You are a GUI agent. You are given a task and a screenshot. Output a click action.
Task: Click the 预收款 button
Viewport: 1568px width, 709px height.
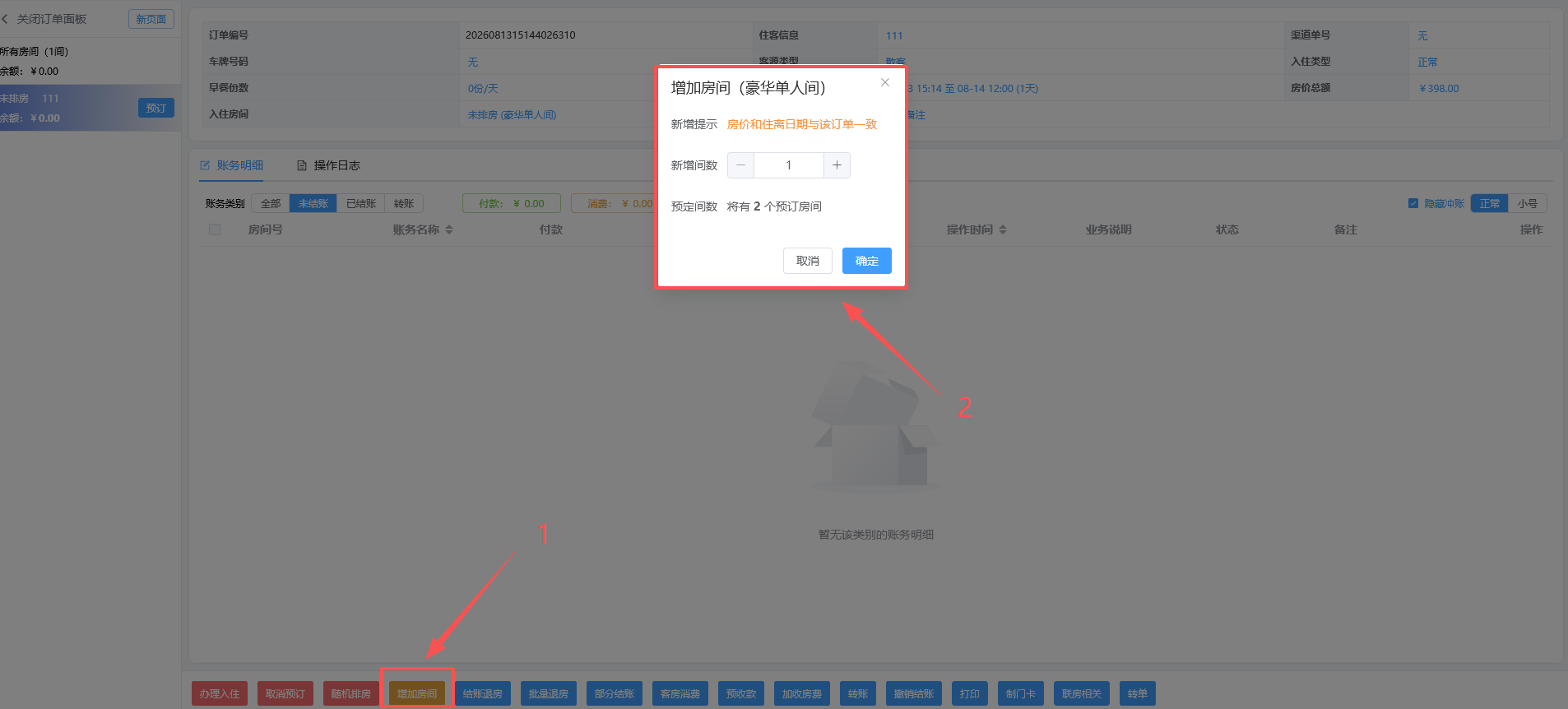pos(741,693)
